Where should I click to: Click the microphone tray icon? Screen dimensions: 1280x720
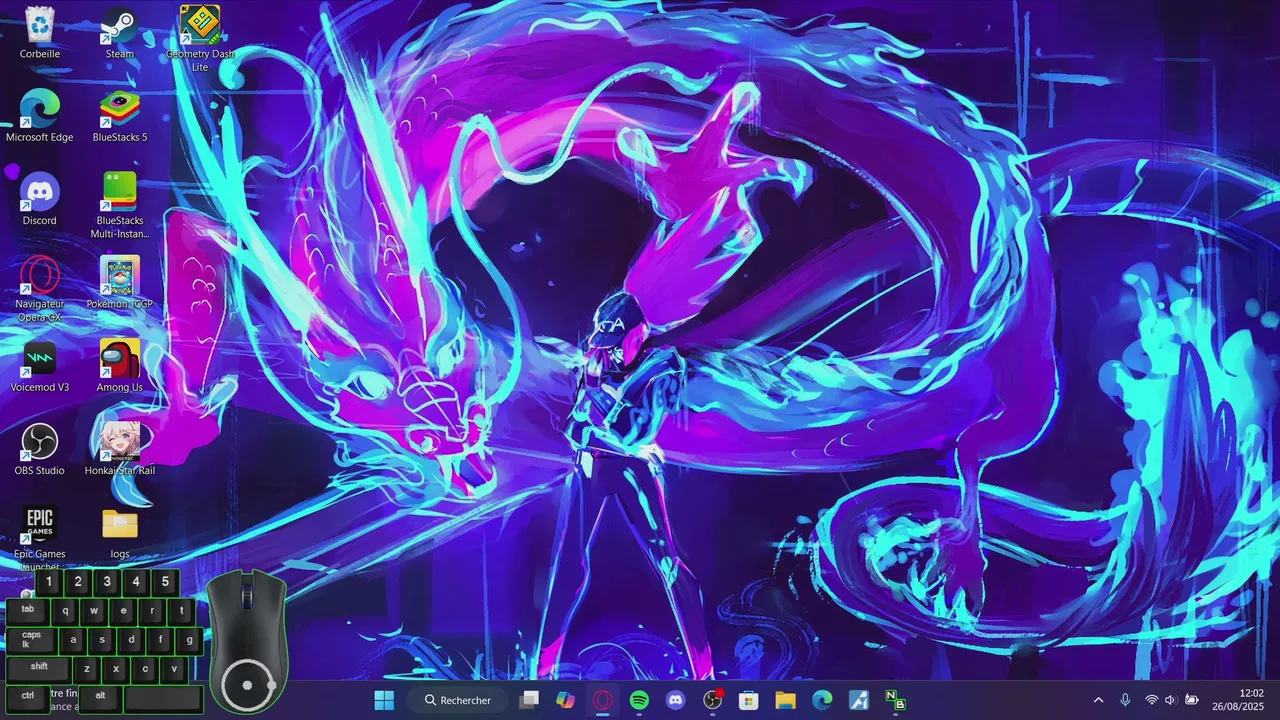[1125, 700]
